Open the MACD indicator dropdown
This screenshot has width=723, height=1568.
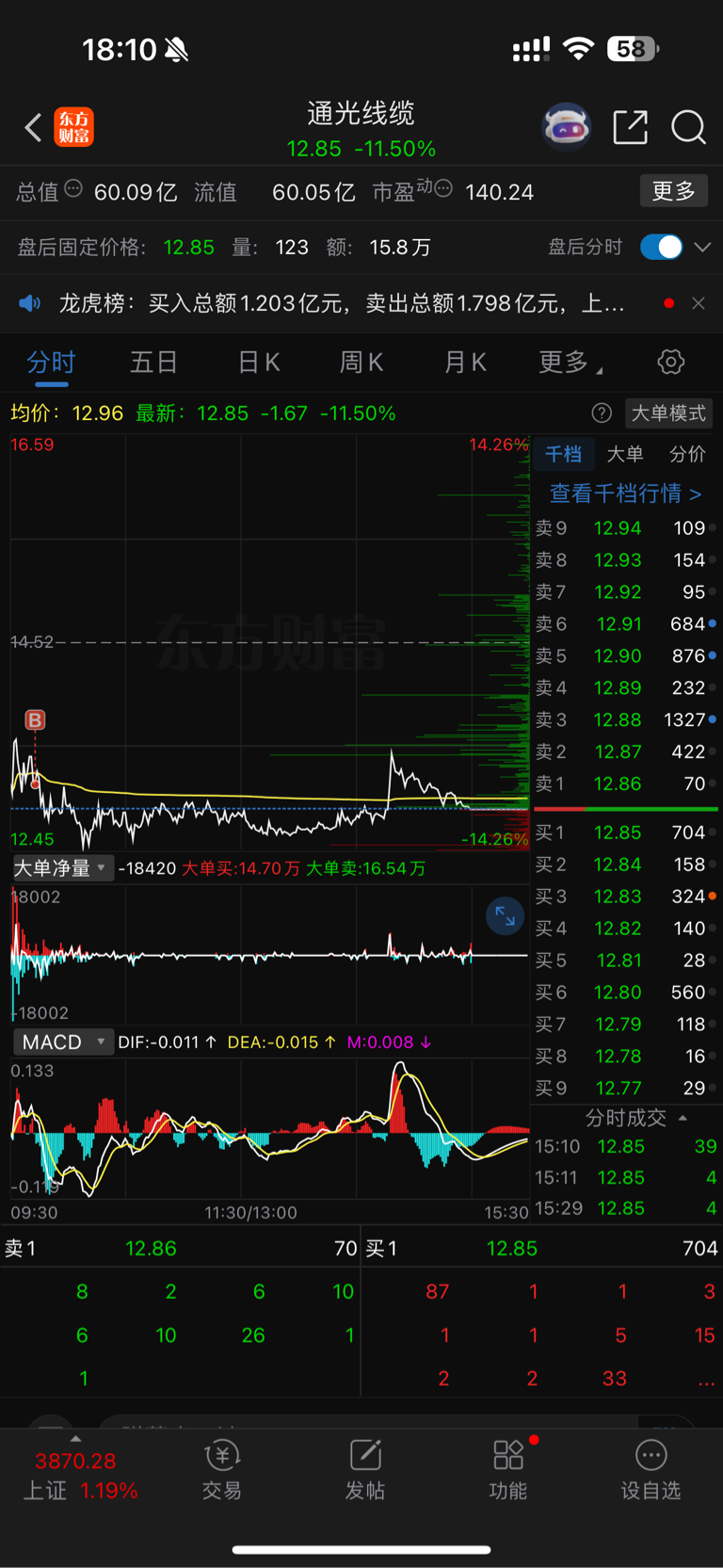coord(63,1042)
